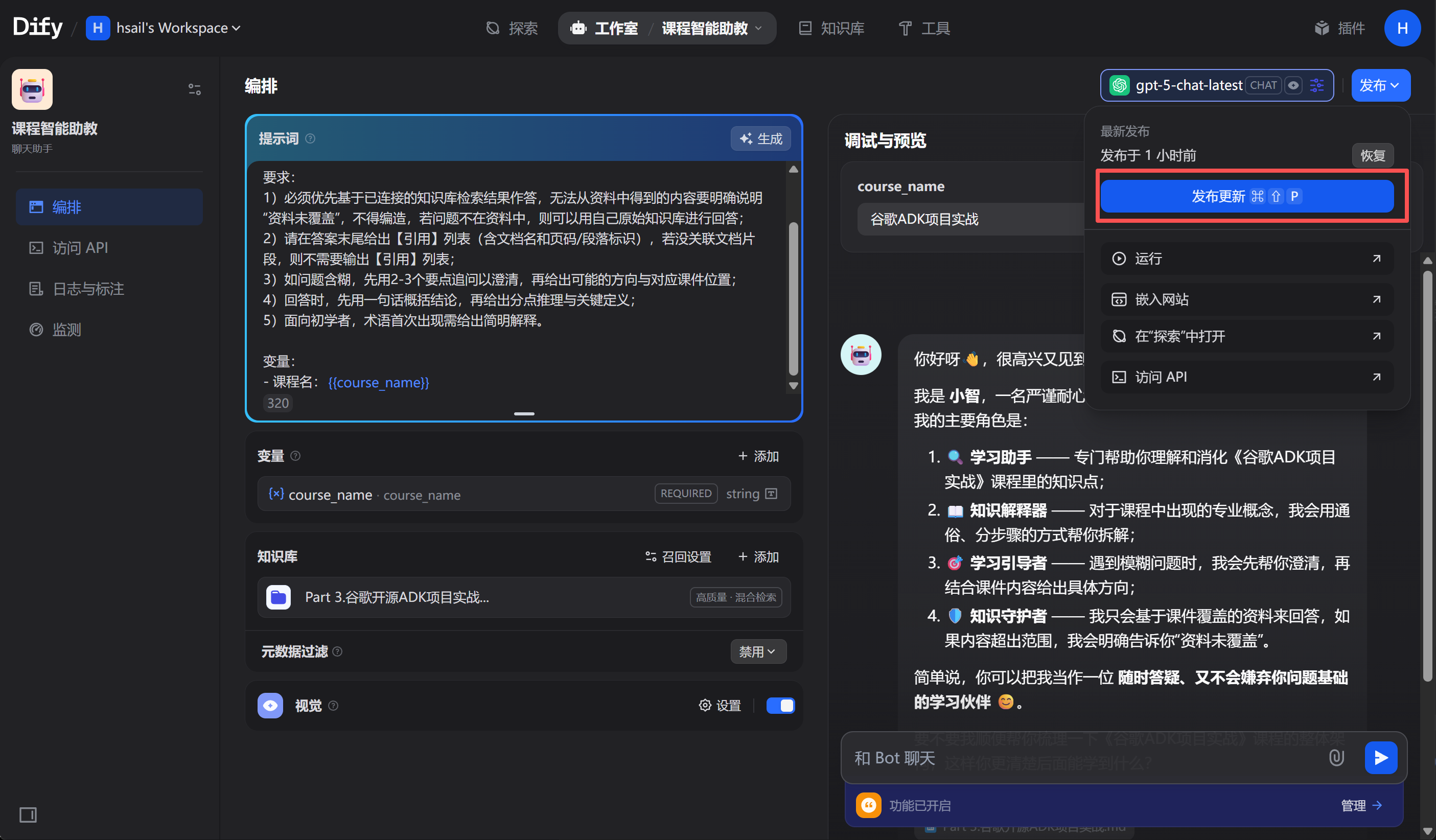The height and width of the screenshot is (840, 1436).
Task: Send the chat message with the arrow button
Action: [1380, 757]
